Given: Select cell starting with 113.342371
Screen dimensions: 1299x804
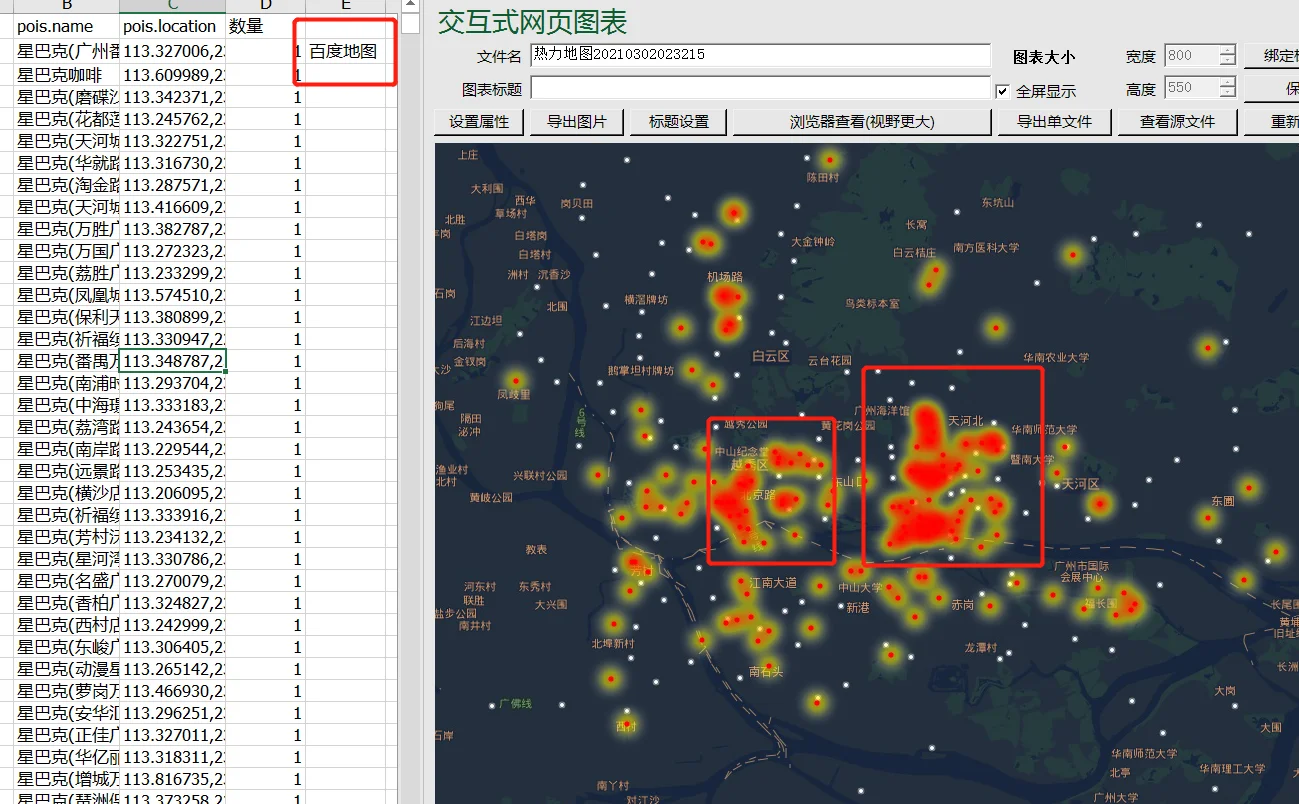Looking at the screenshot, I should 172,97.
